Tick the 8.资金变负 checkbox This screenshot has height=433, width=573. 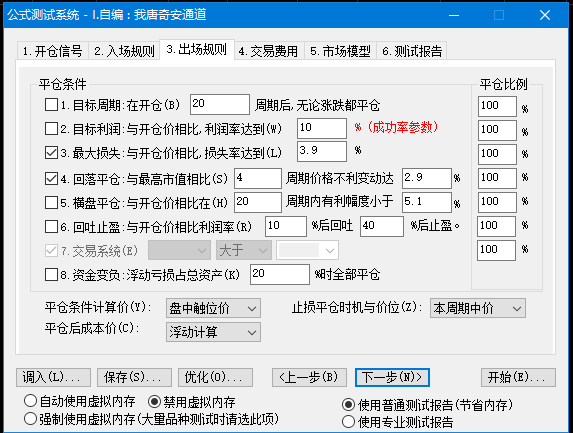click(51, 274)
